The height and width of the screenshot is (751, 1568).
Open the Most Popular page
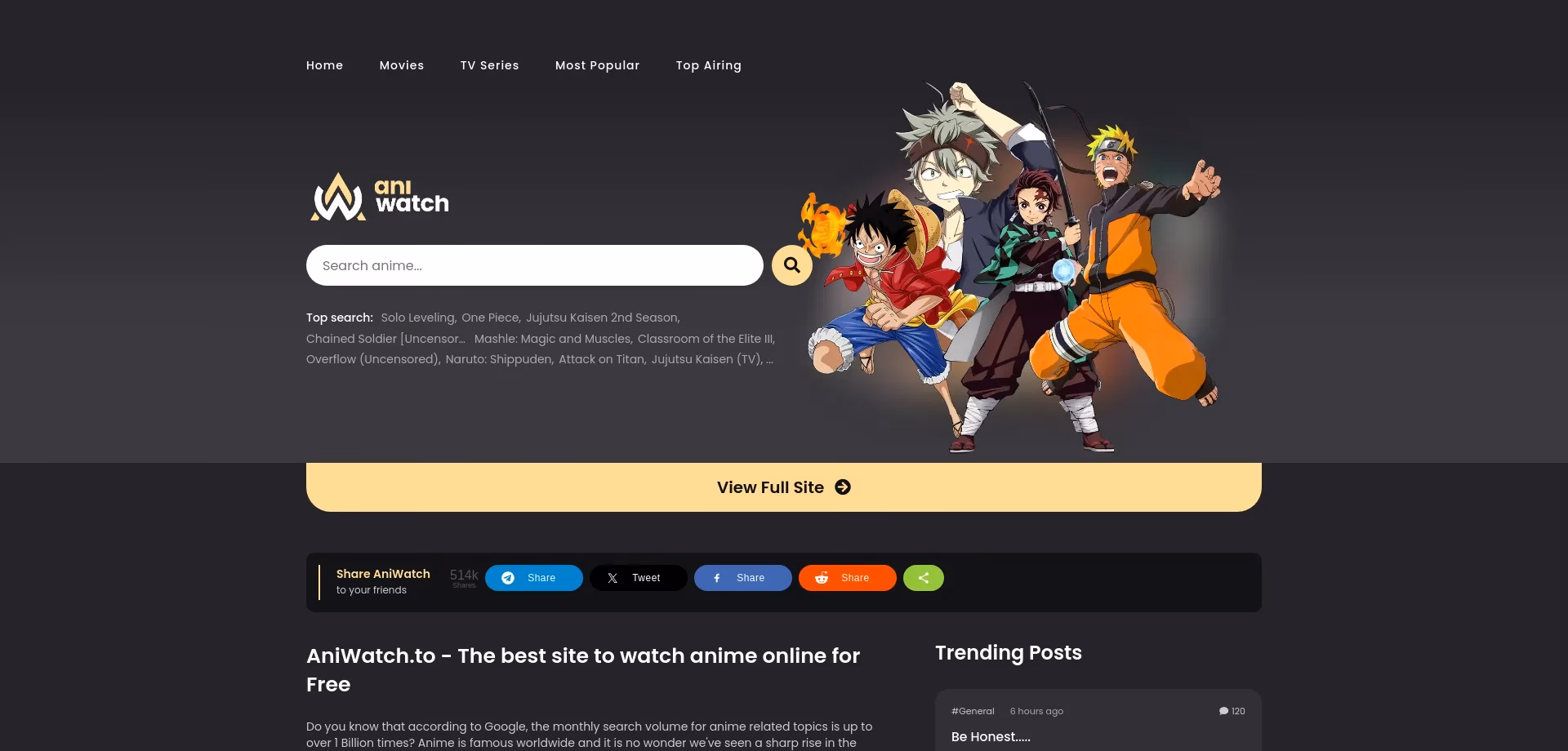pyautogui.click(x=597, y=65)
